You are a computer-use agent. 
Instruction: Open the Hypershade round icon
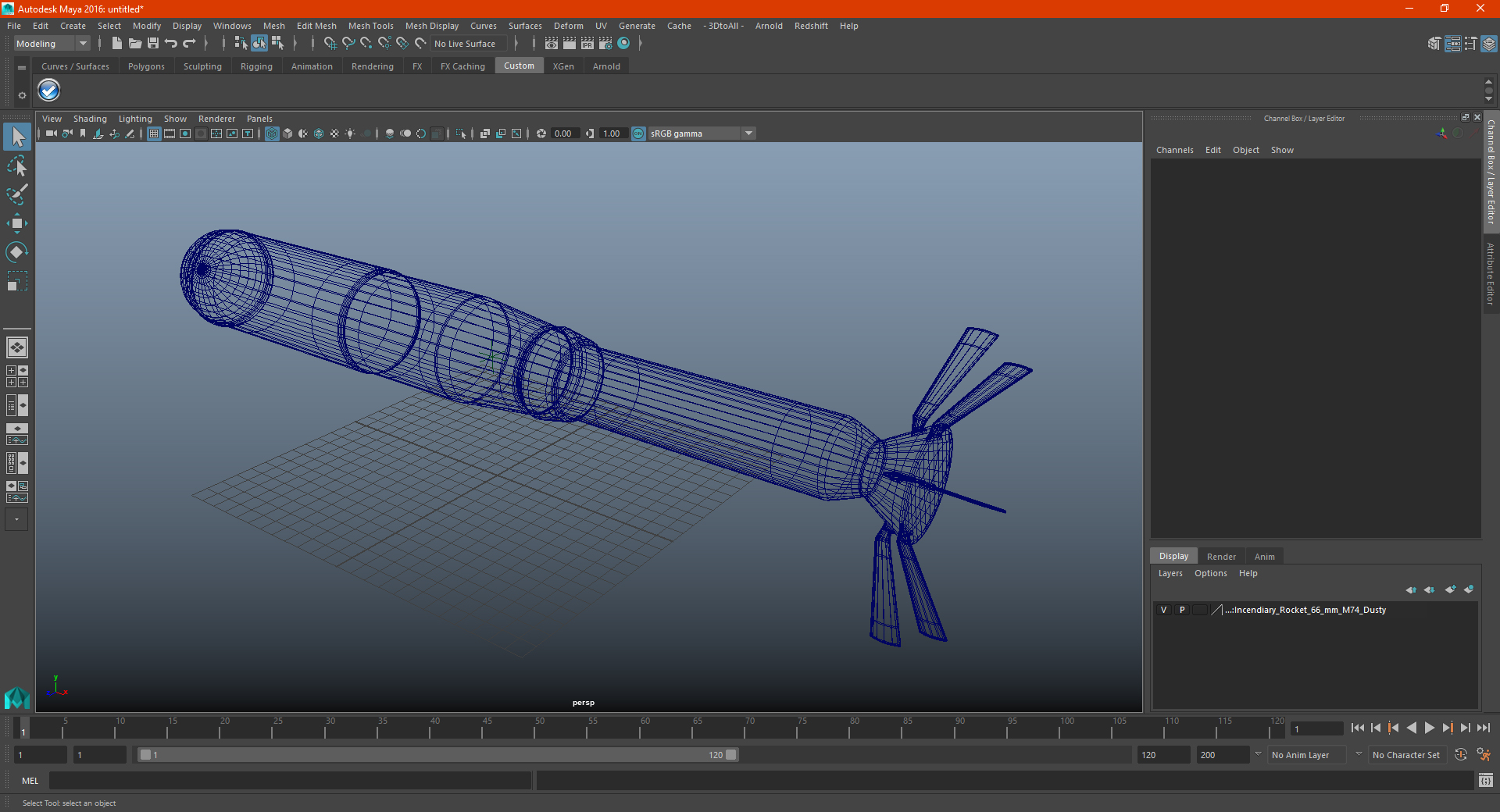[623, 44]
